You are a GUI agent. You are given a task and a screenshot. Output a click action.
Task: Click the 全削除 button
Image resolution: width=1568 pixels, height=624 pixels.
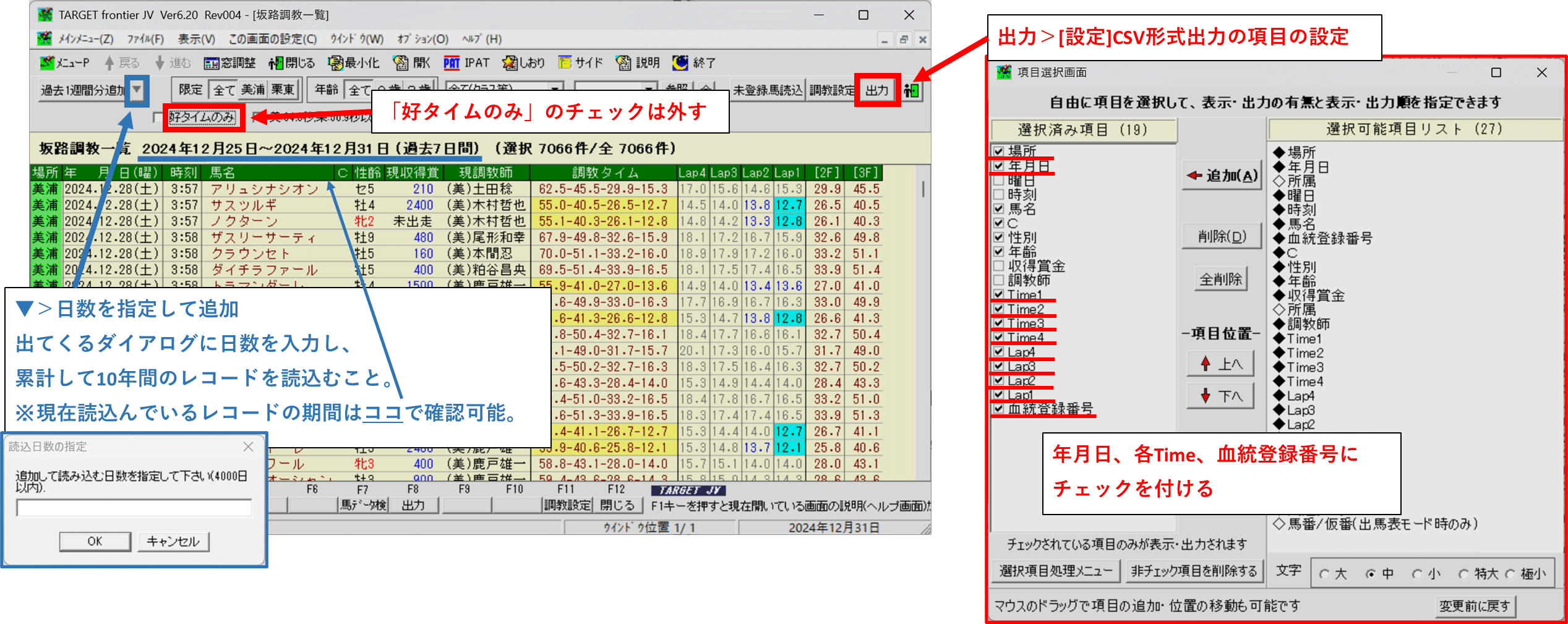click(1221, 279)
